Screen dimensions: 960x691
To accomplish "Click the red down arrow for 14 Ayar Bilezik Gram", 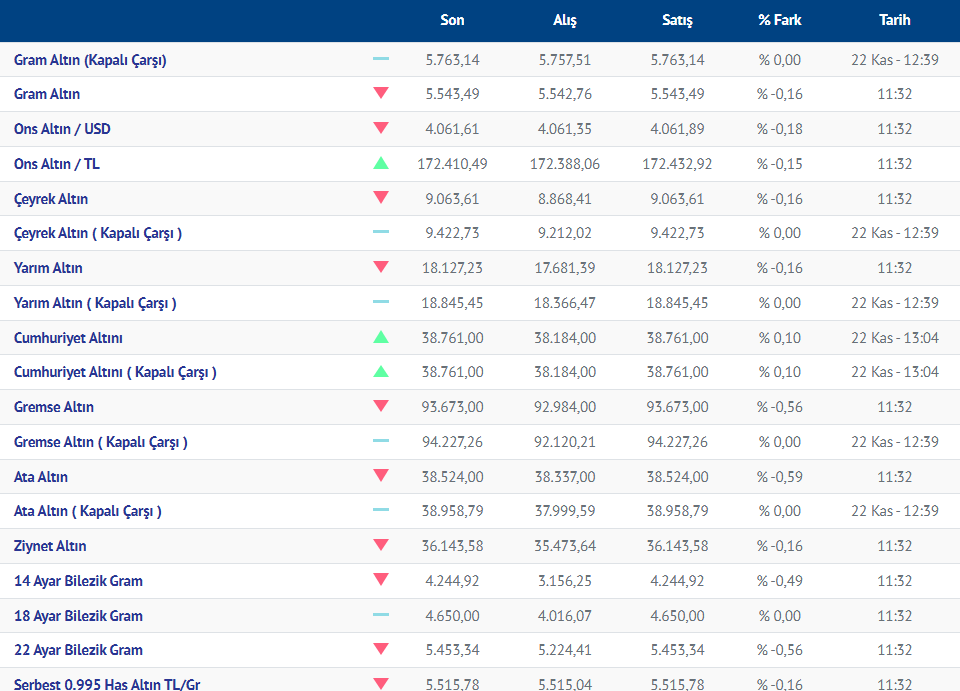I will coord(381,580).
